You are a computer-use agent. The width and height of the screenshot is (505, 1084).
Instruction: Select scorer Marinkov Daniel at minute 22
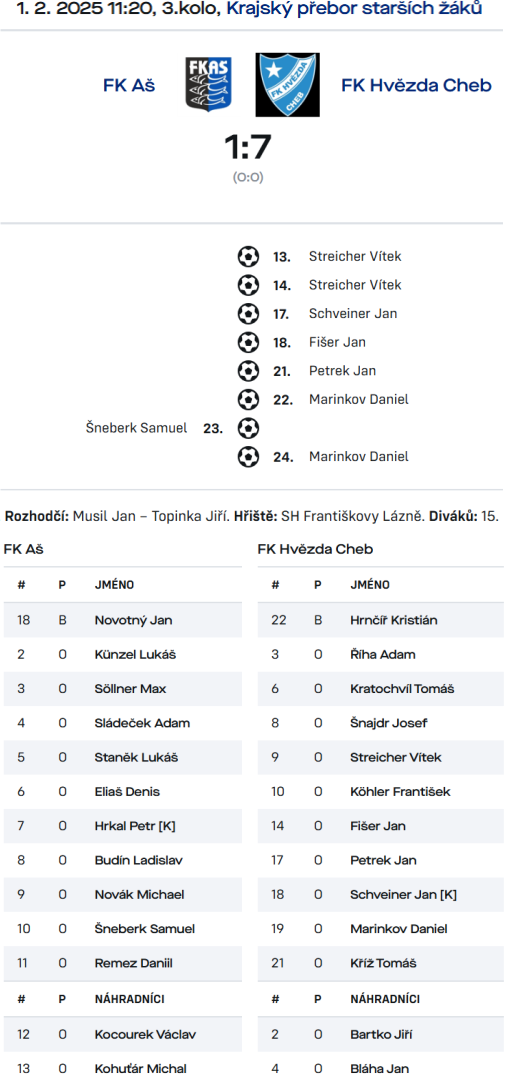[x=358, y=400]
